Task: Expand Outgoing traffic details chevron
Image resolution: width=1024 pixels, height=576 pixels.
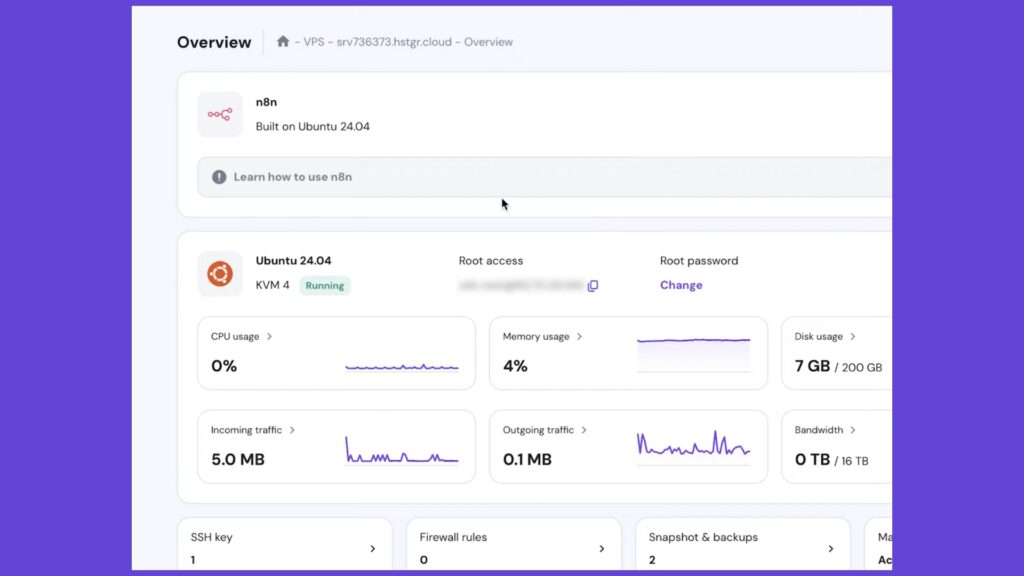Action: point(584,430)
